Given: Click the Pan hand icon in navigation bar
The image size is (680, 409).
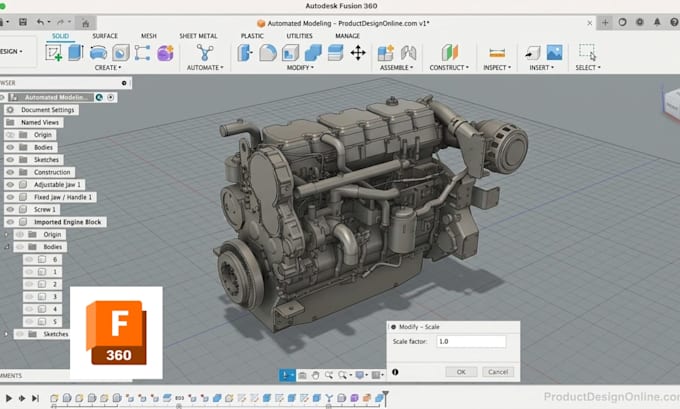Looking at the screenshot, I should [x=315, y=375].
